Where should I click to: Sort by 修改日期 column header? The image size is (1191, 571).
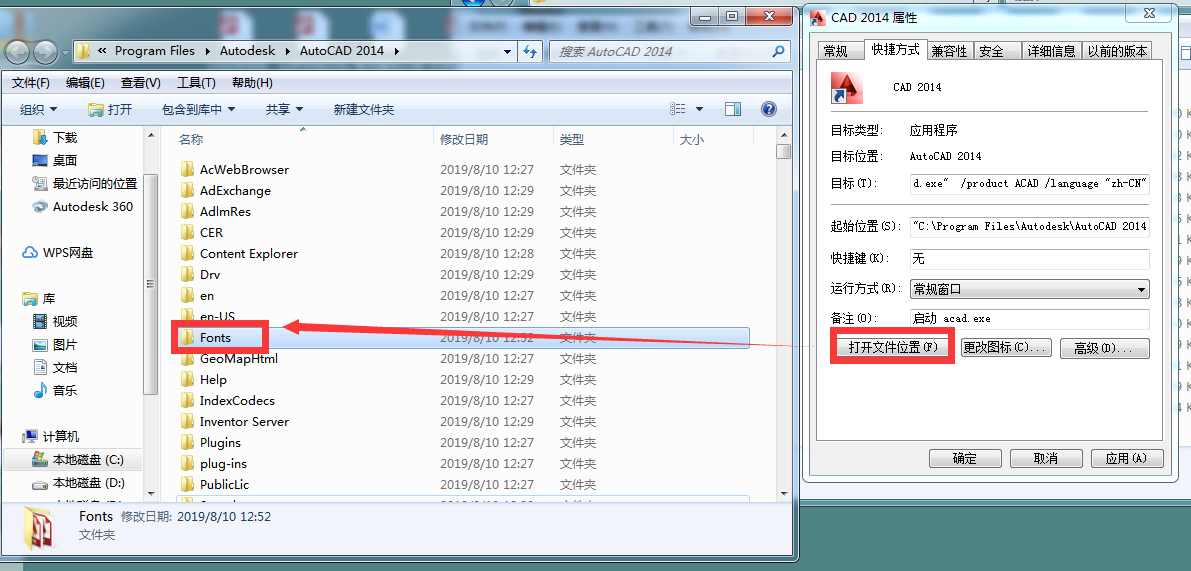pyautogui.click(x=465, y=140)
